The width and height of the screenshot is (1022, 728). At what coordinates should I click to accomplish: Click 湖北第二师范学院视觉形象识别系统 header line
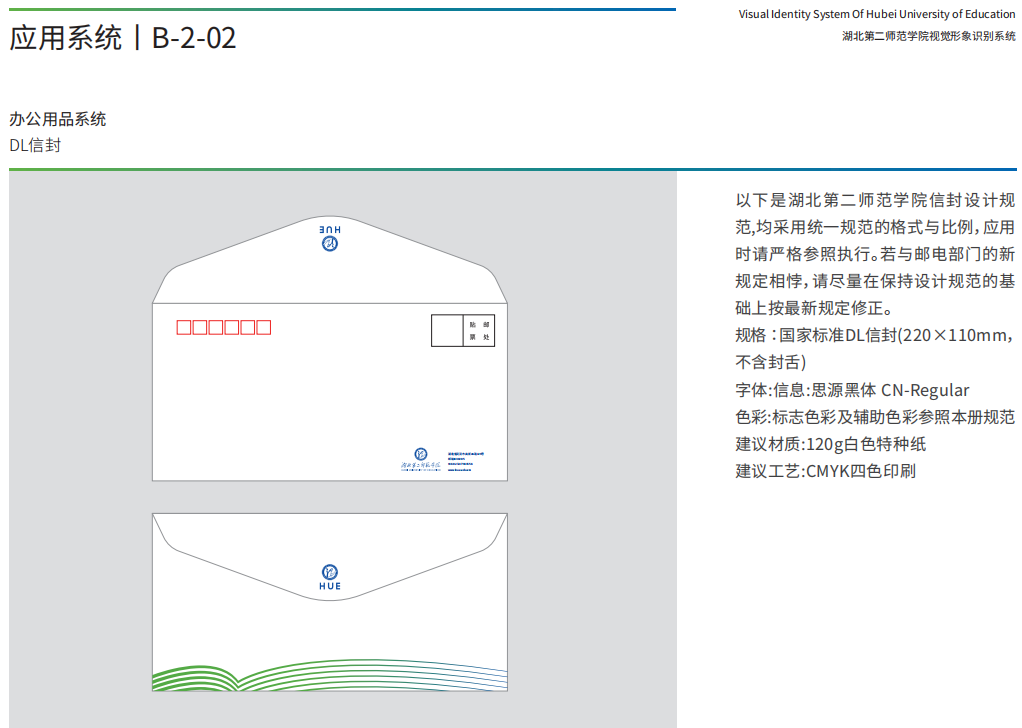pos(928,35)
